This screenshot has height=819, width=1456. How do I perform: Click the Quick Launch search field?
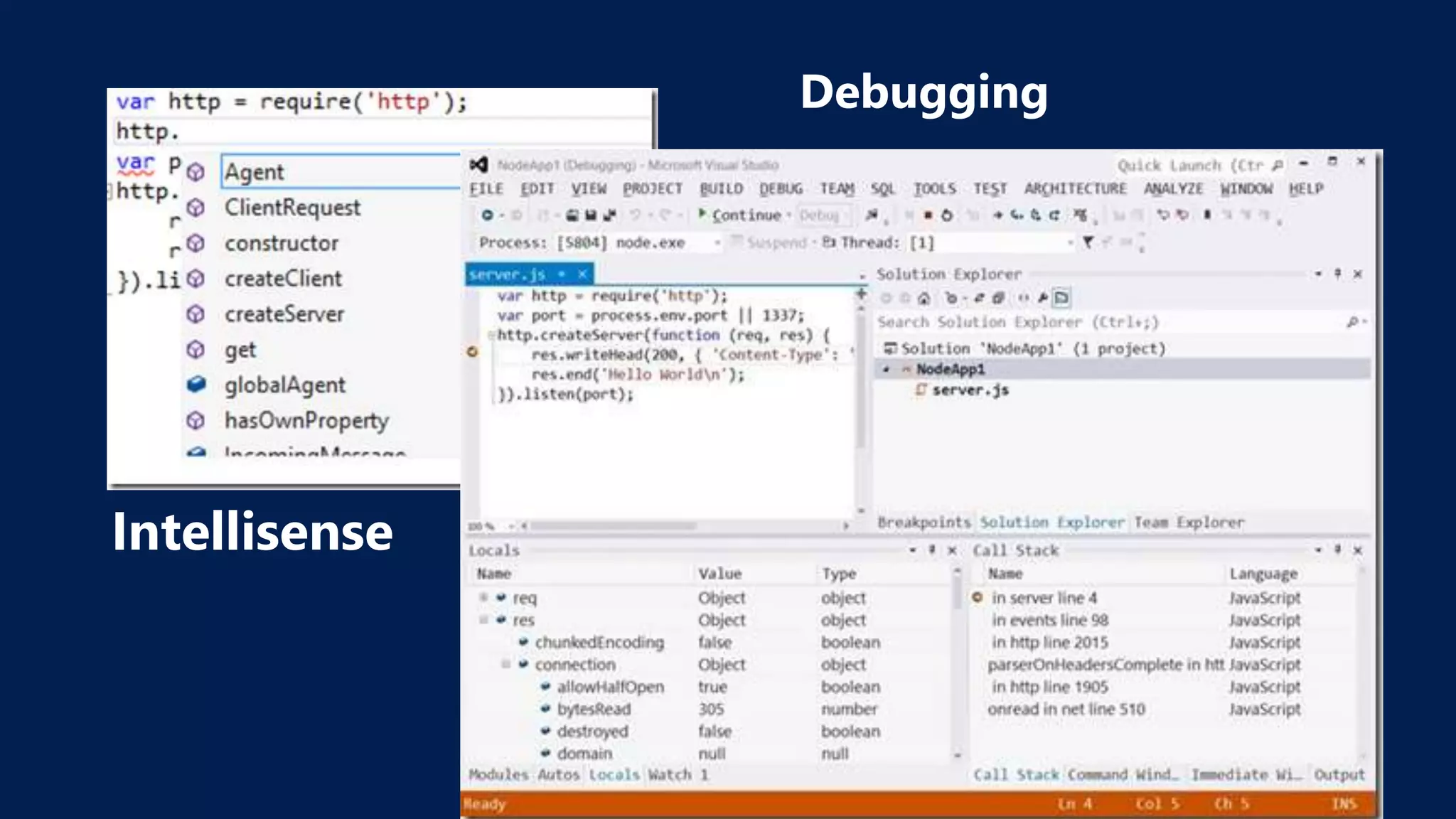(1201, 165)
